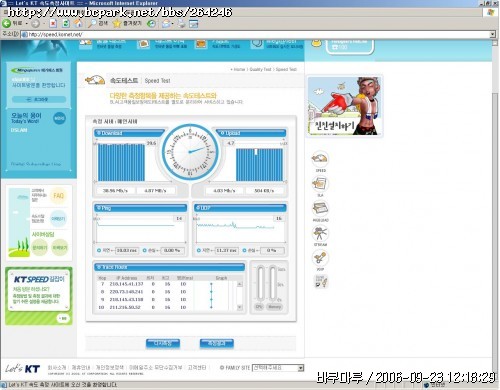Click the third top navigation menu item

[218, 43]
